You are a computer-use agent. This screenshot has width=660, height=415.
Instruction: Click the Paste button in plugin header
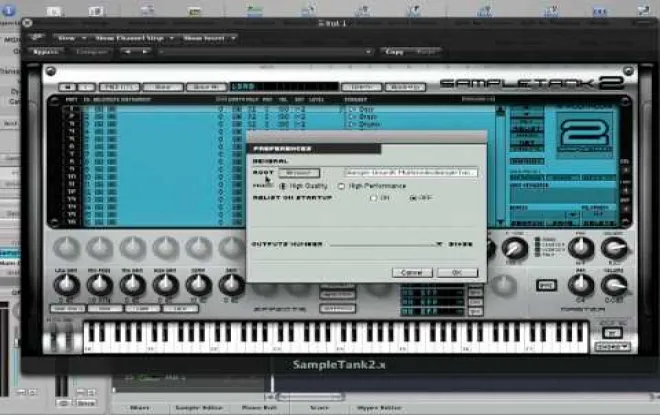click(426, 52)
